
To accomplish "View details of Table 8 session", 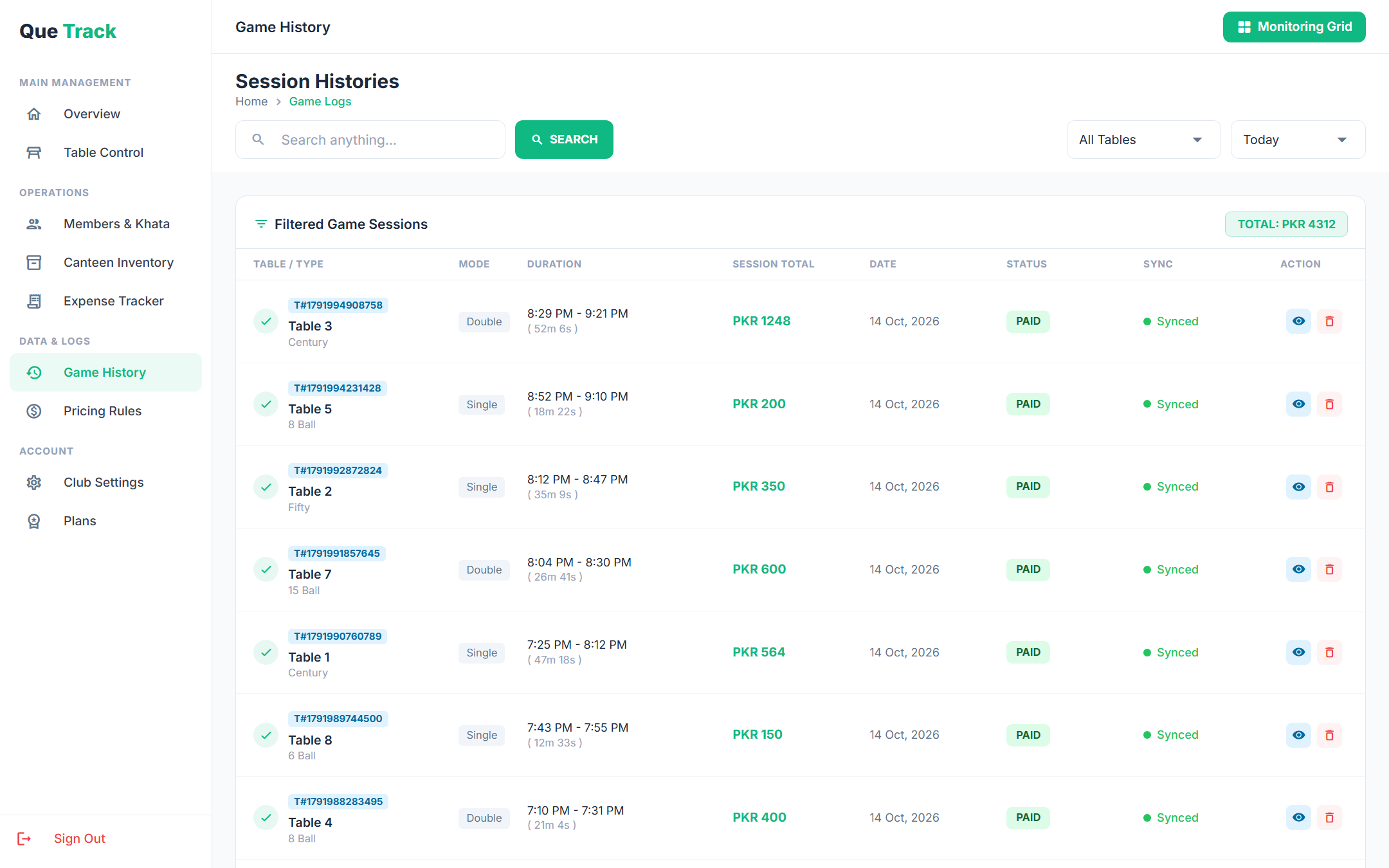I will [x=1298, y=735].
